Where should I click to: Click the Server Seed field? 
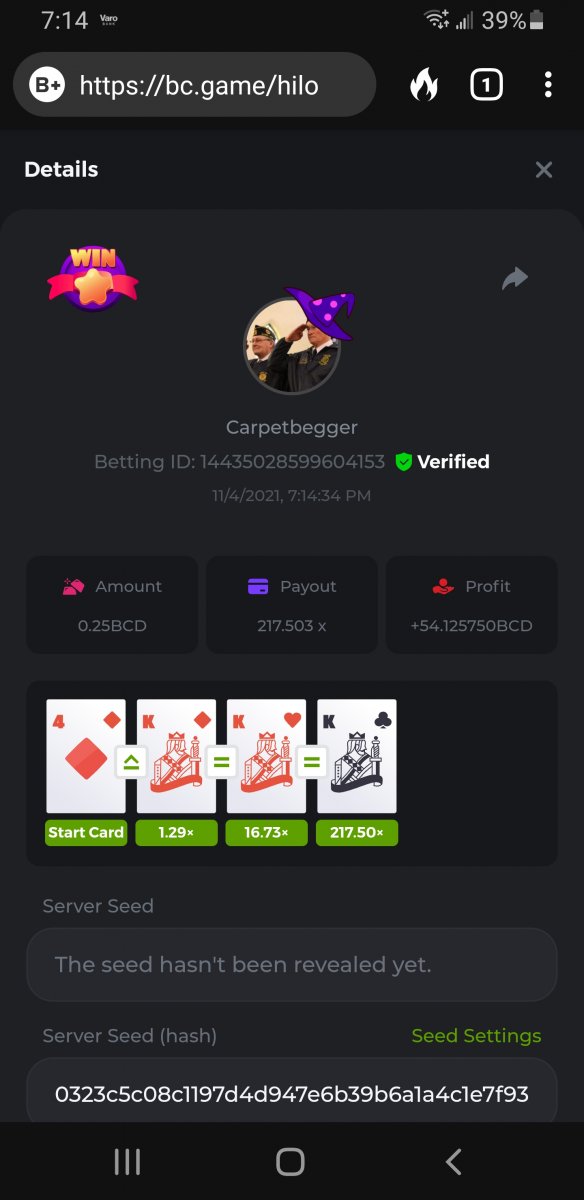click(292, 965)
